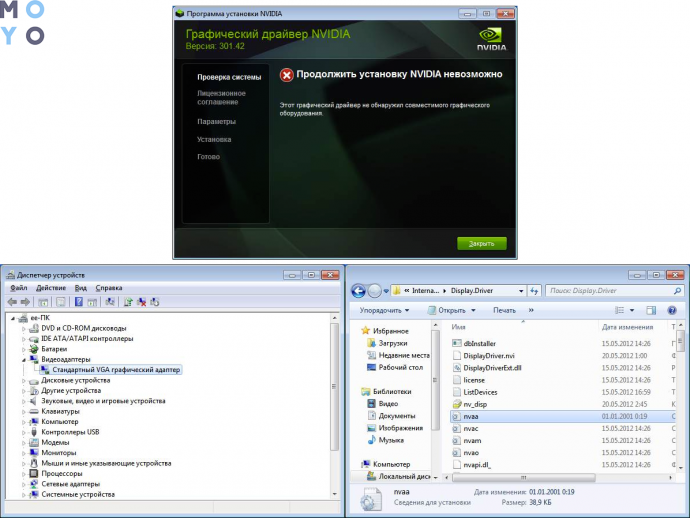
Task: Expand Батареи node
Action: (24, 349)
